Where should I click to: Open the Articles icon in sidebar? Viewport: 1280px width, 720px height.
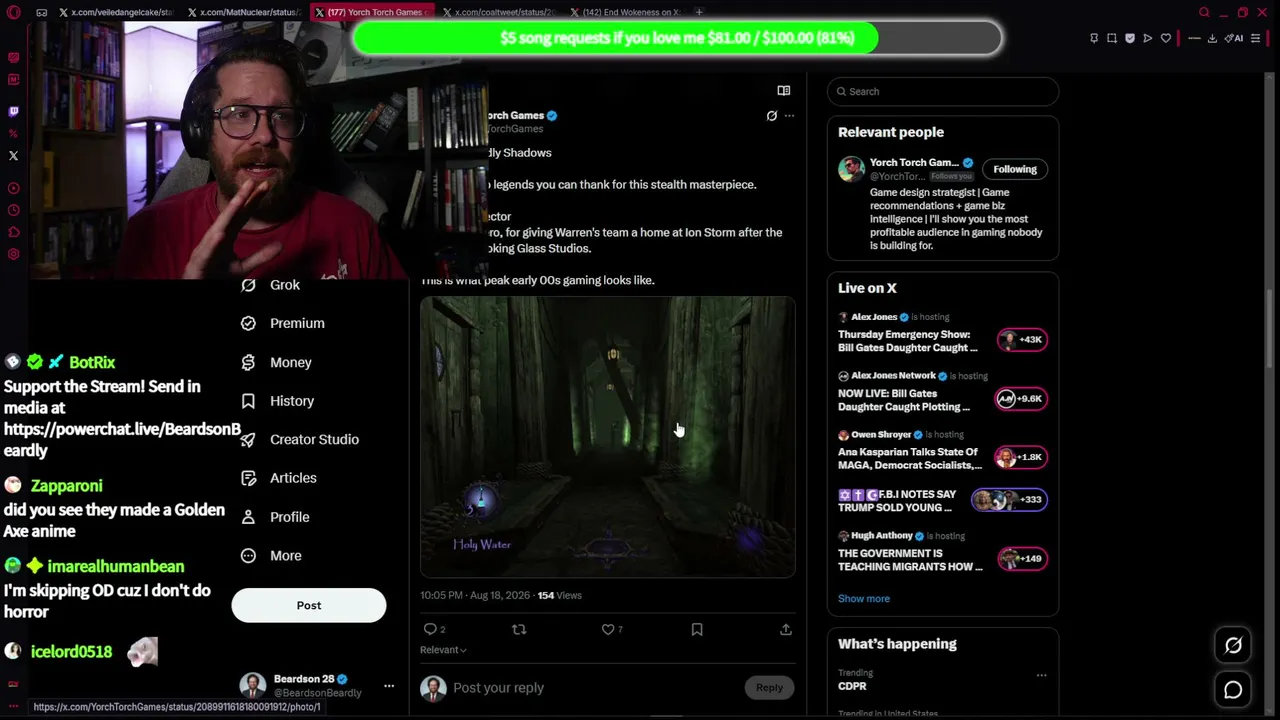[248, 478]
